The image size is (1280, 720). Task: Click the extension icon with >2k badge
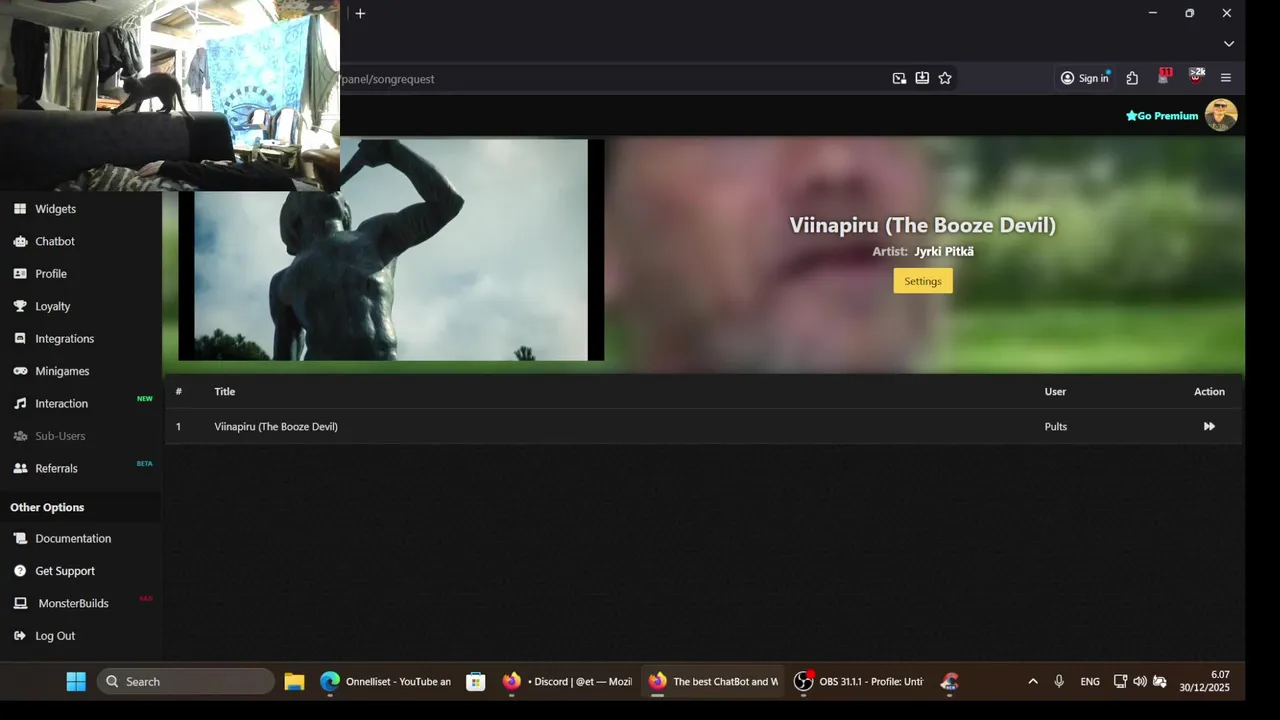1196,77
